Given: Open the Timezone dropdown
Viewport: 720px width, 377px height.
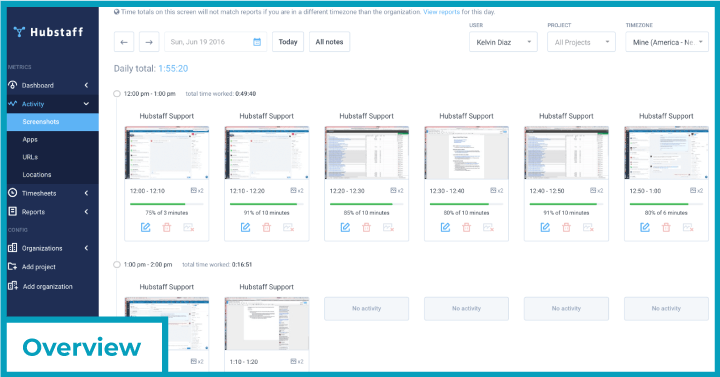Looking at the screenshot, I should (667, 42).
